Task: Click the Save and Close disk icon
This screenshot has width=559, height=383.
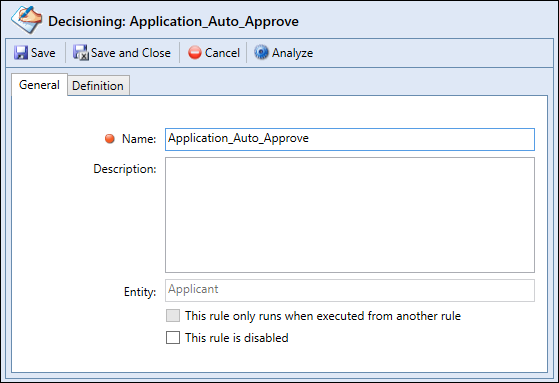Action: [81, 52]
